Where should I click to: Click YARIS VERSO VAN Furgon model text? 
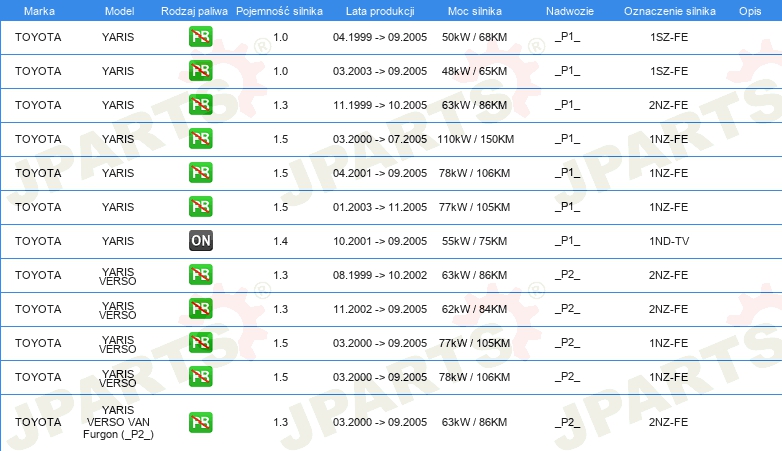click(x=118, y=422)
